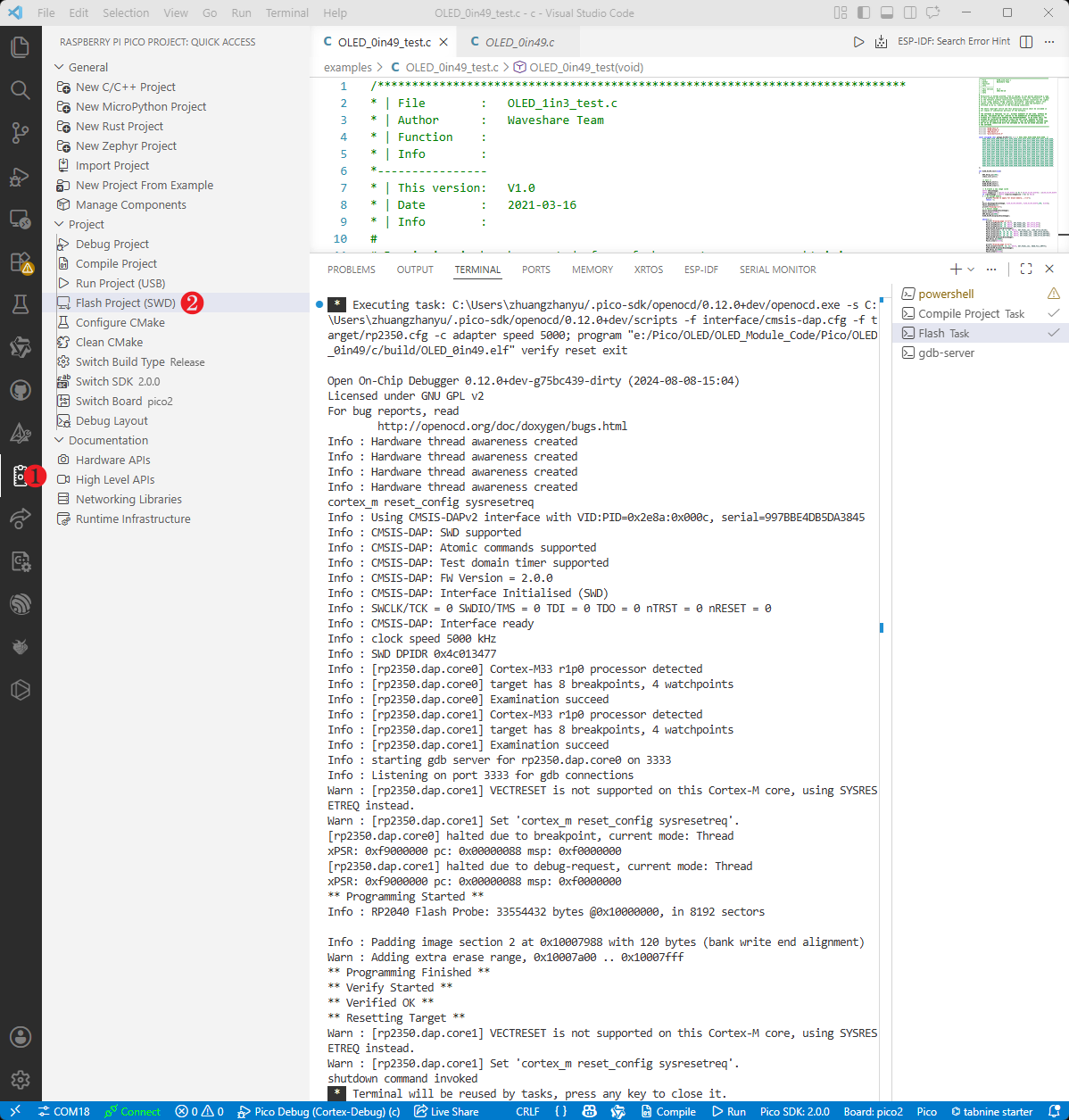Screen dimensions: 1069x1120
Task: Open terminal panel Views and More Actions
Action: pyautogui.click(x=991, y=269)
